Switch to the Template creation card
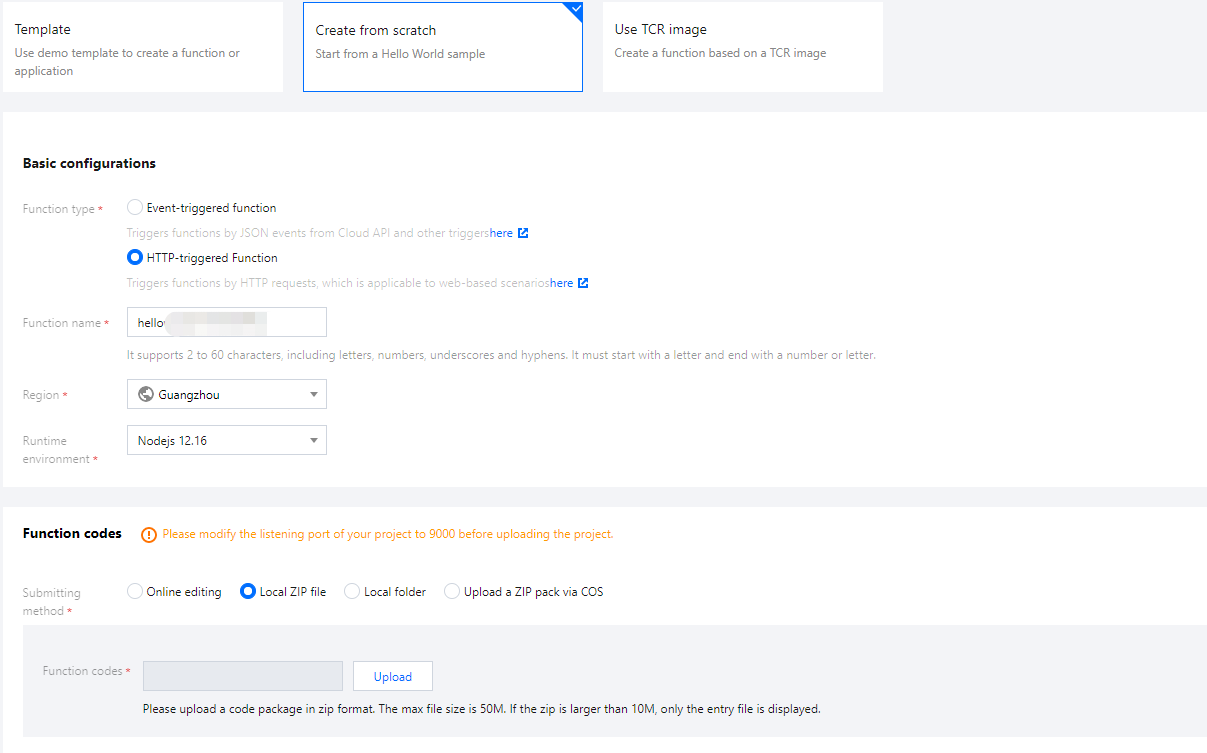This screenshot has height=753, width=1207. (143, 47)
